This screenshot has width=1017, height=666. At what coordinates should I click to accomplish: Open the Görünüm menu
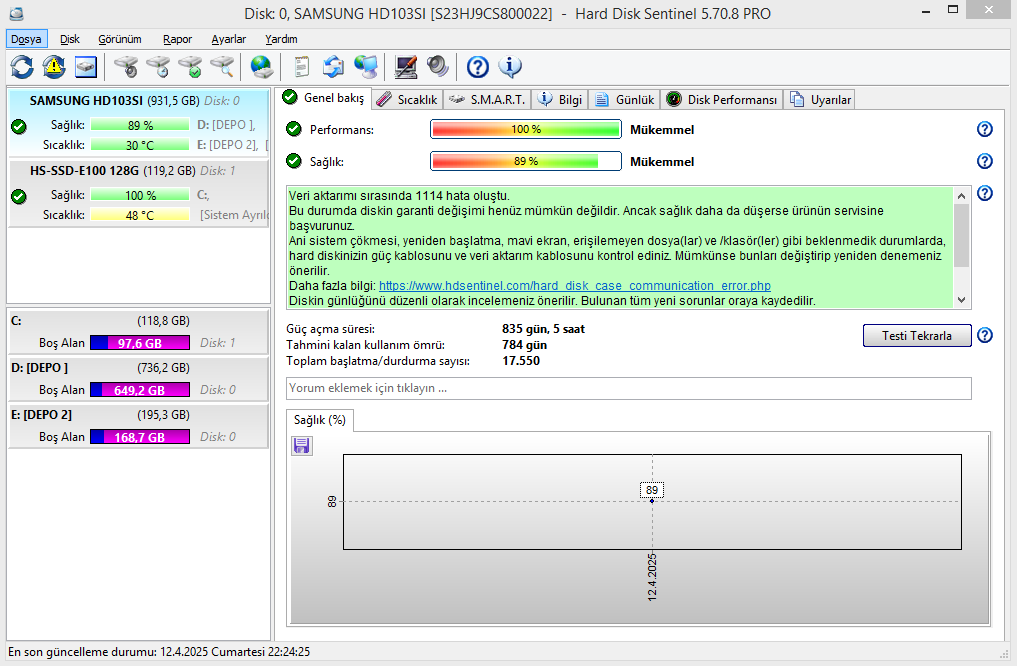[120, 39]
